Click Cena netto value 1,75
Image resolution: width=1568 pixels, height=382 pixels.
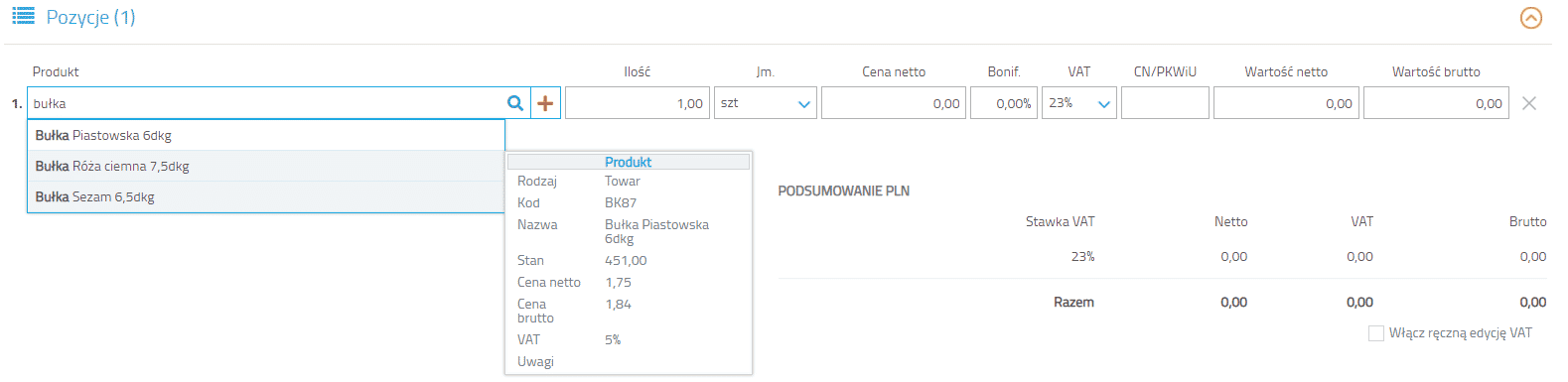pyautogui.click(x=619, y=282)
